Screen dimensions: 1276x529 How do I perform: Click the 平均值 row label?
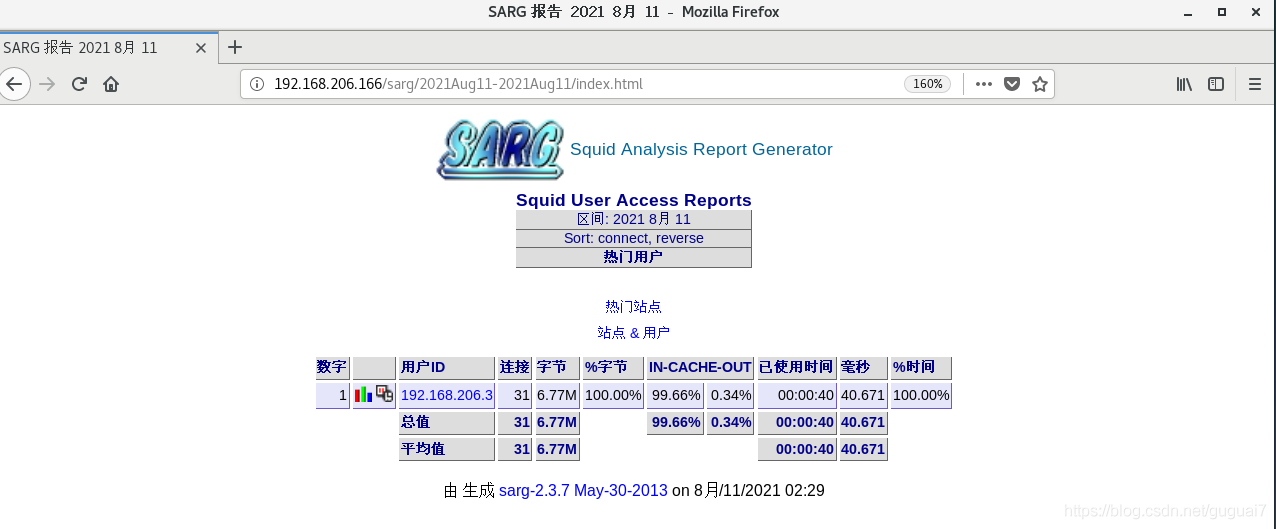(446, 450)
